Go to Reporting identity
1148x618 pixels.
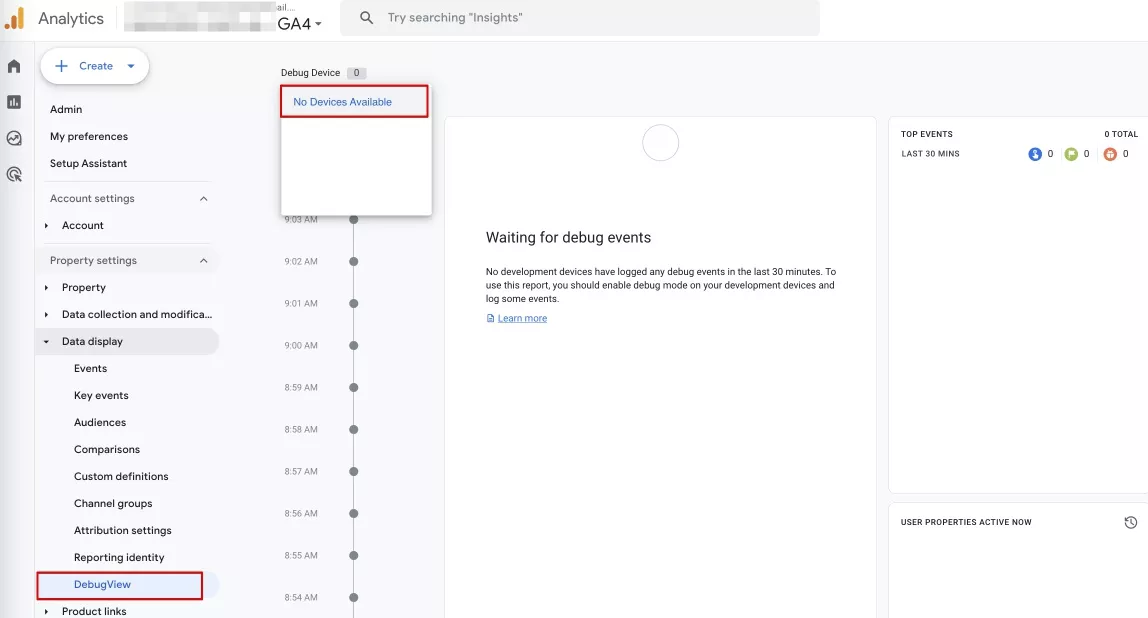pos(119,557)
